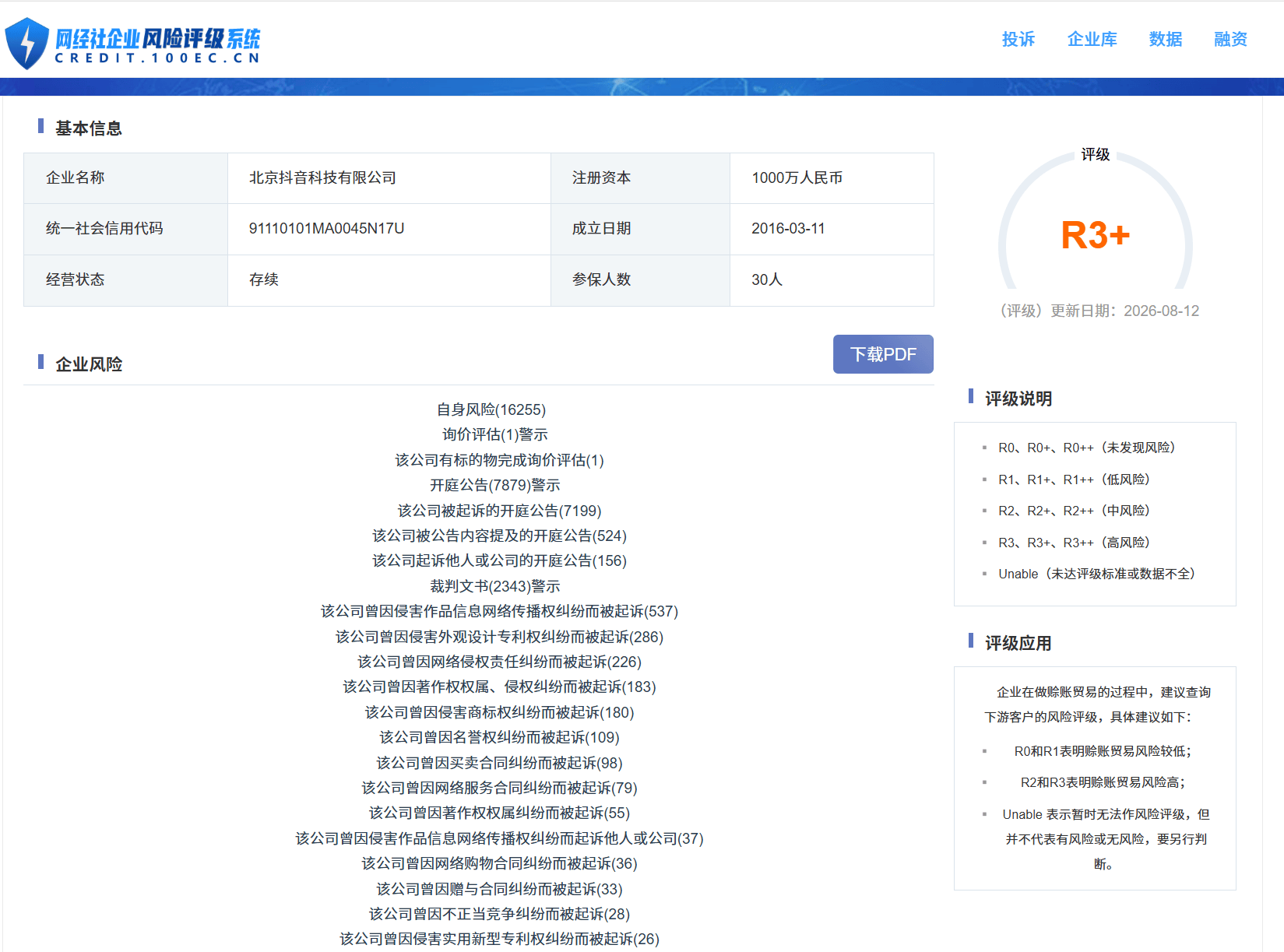Click 侵害商标权纠纷而被起诉(180) line

[x=499, y=712]
